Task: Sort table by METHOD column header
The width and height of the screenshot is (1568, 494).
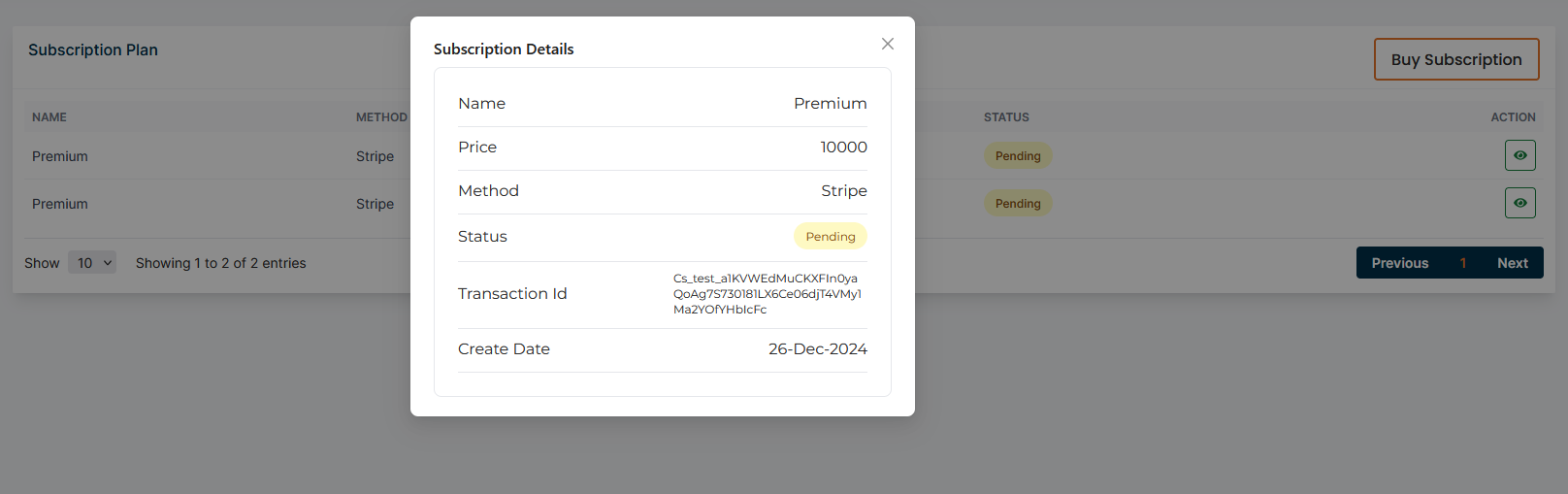Action: (381, 117)
